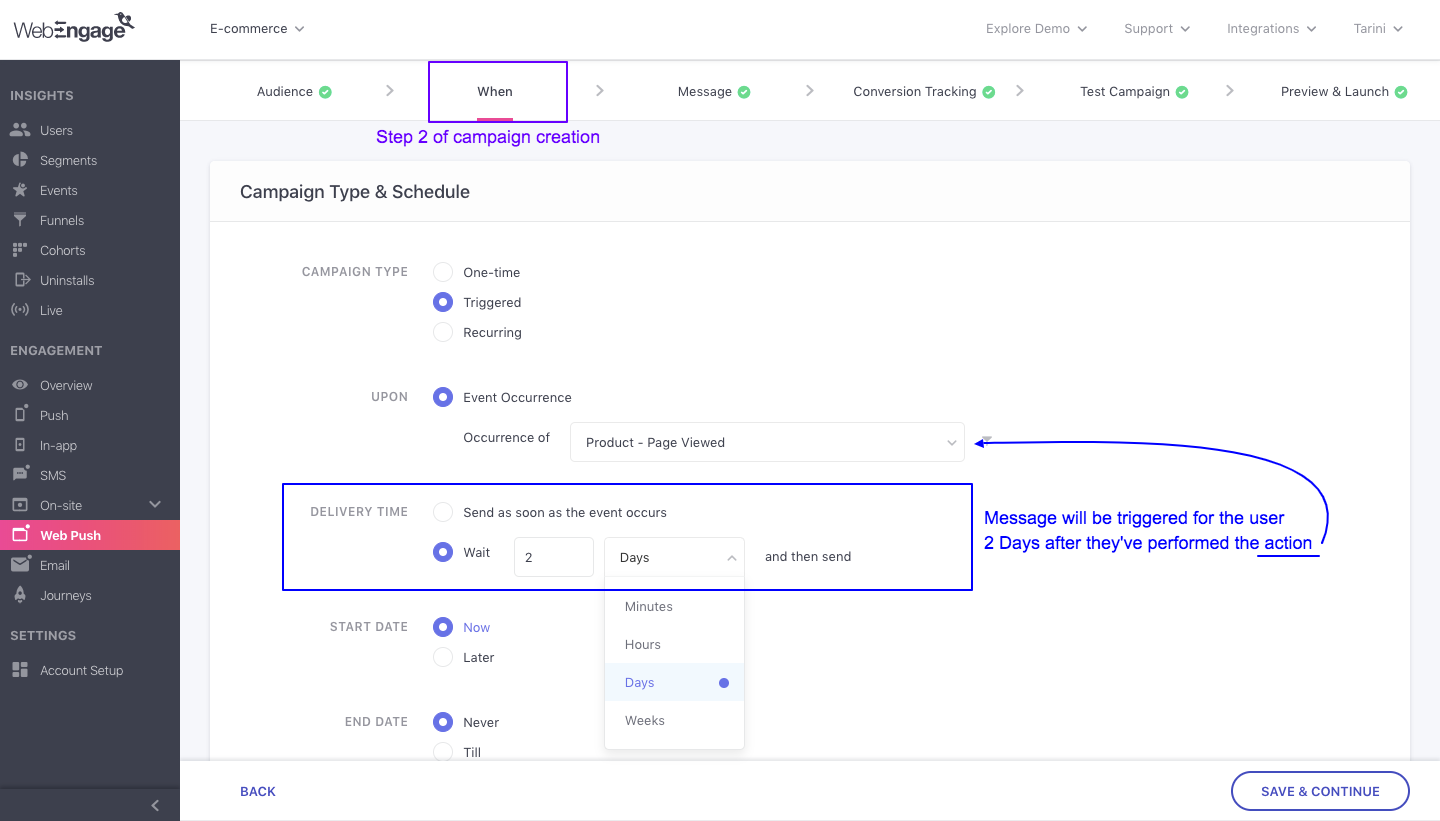Go to the Audience step tab
Viewport: 1440px width, 821px height.
[x=285, y=92]
